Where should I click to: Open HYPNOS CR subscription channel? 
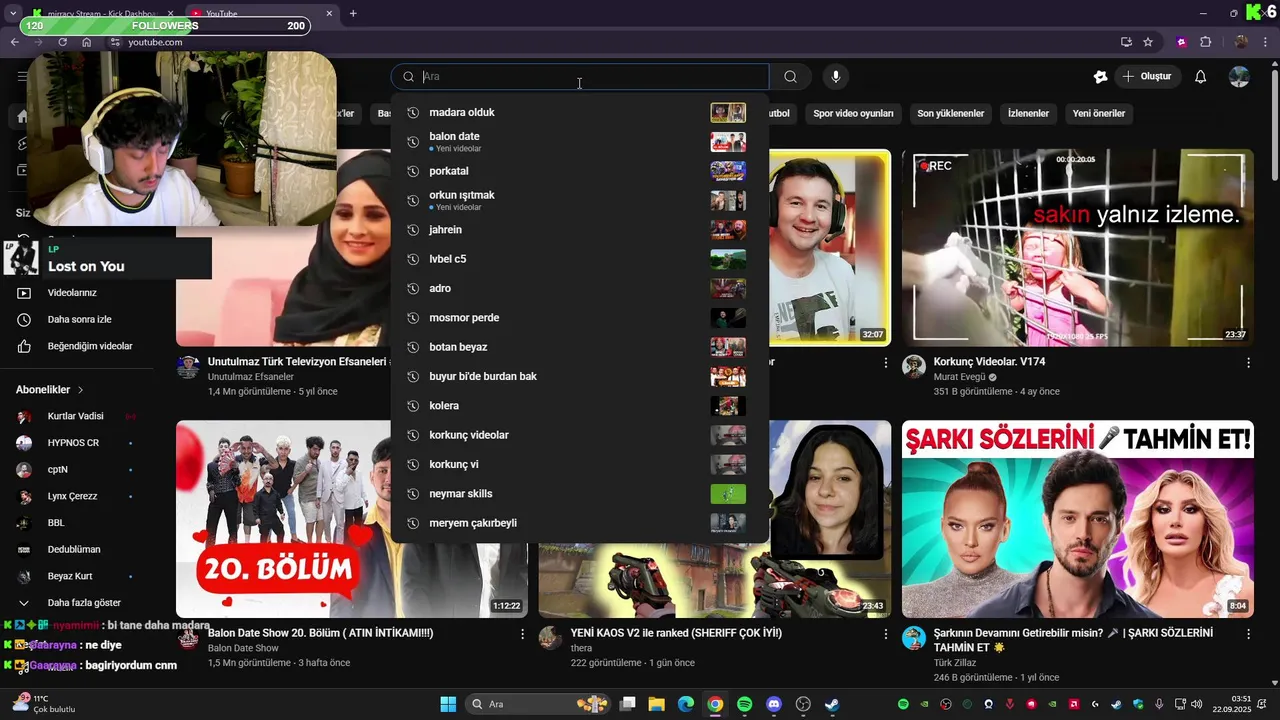pos(73,443)
